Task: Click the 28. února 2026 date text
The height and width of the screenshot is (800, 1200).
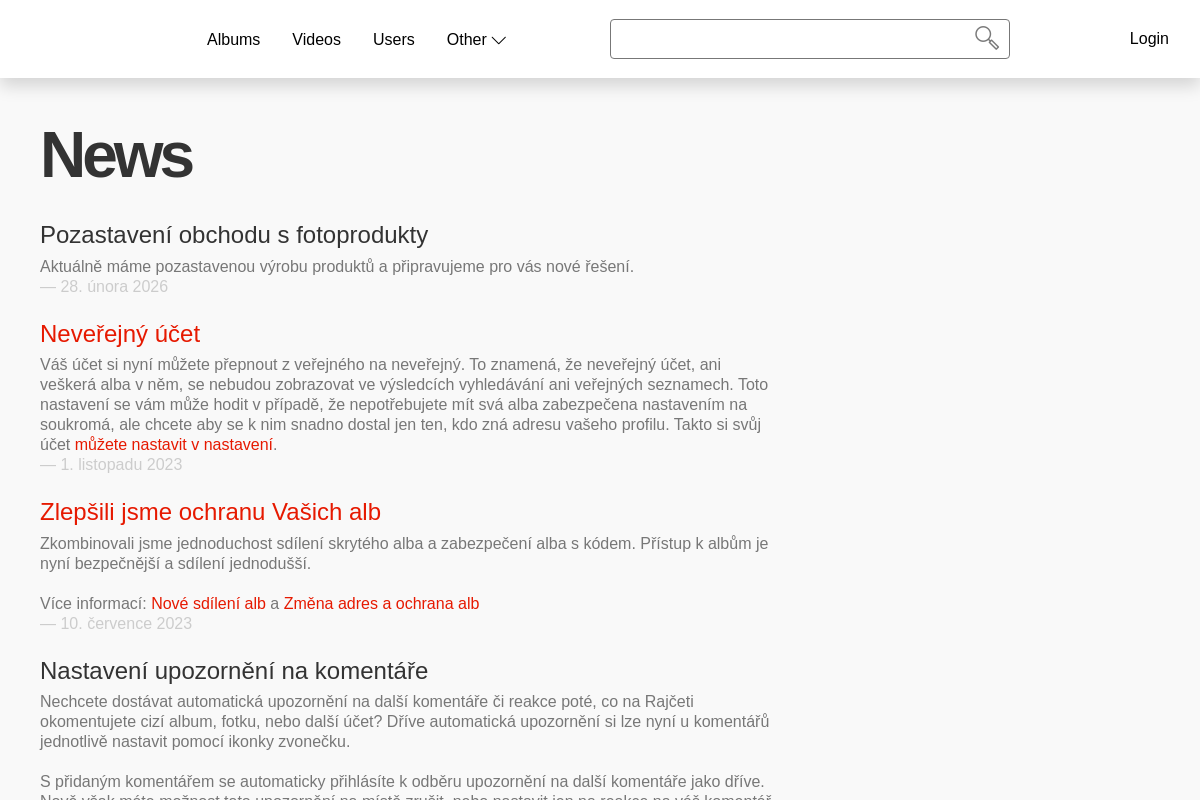Action: point(113,285)
